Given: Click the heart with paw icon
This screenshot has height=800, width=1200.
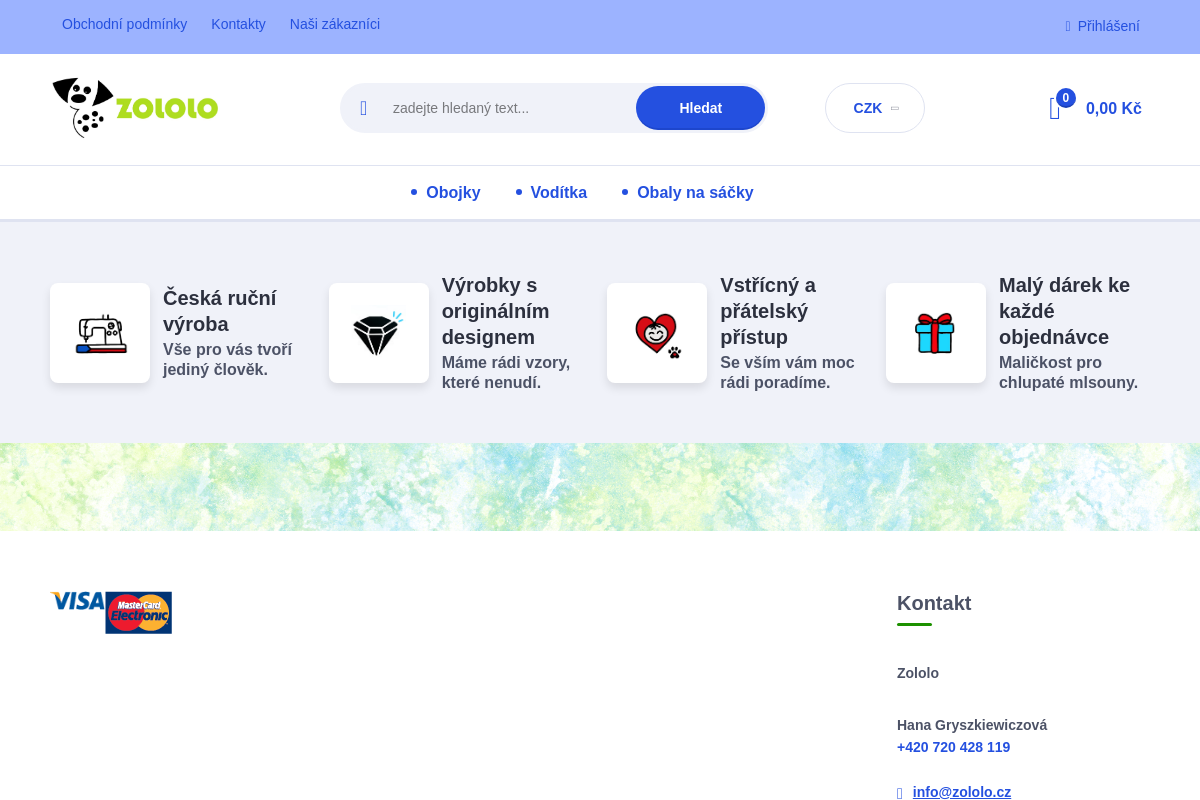Looking at the screenshot, I should (657, 334).
